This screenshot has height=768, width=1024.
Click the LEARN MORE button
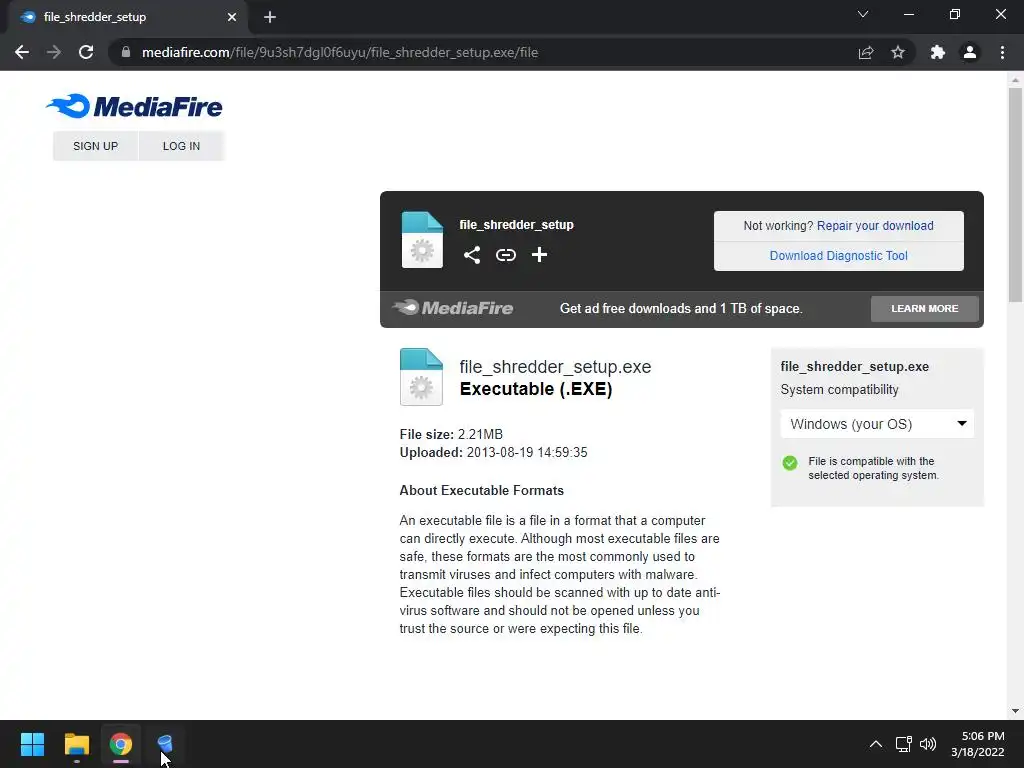(x=925, y=308)
